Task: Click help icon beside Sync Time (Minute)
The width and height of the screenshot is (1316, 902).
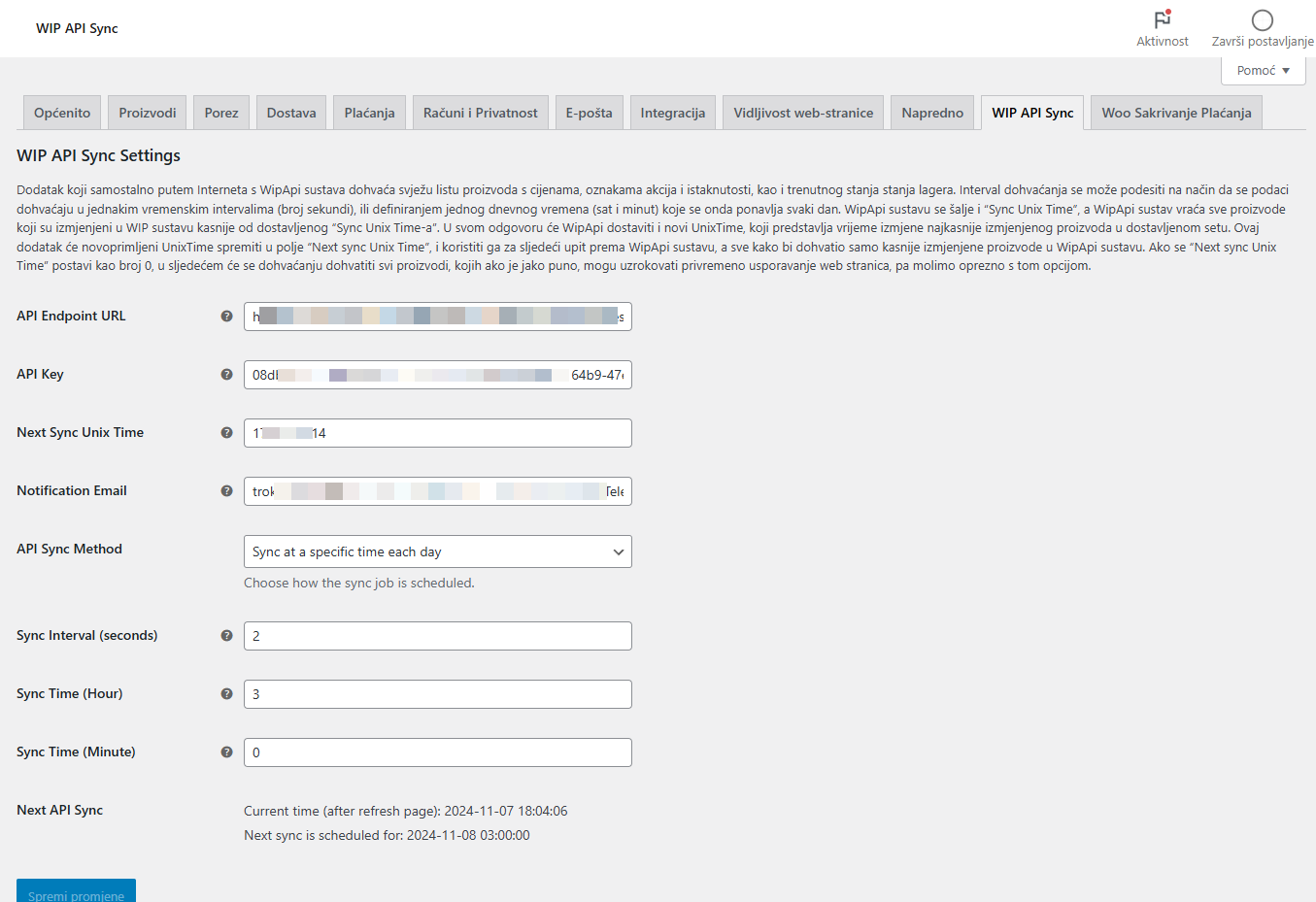Action: coord(226,752)
